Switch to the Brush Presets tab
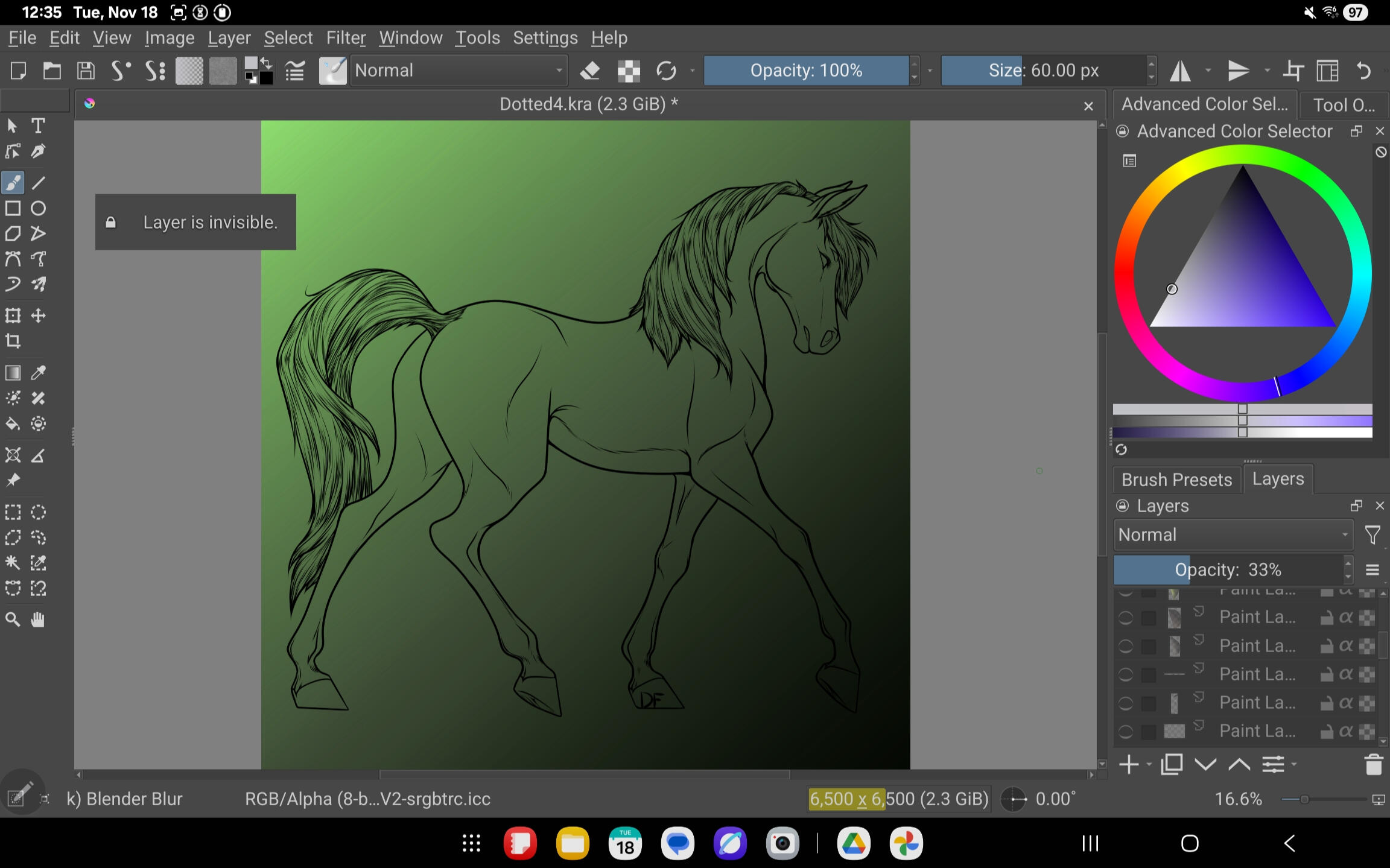Screen dimensions: 1390x868 [1176, 480]
